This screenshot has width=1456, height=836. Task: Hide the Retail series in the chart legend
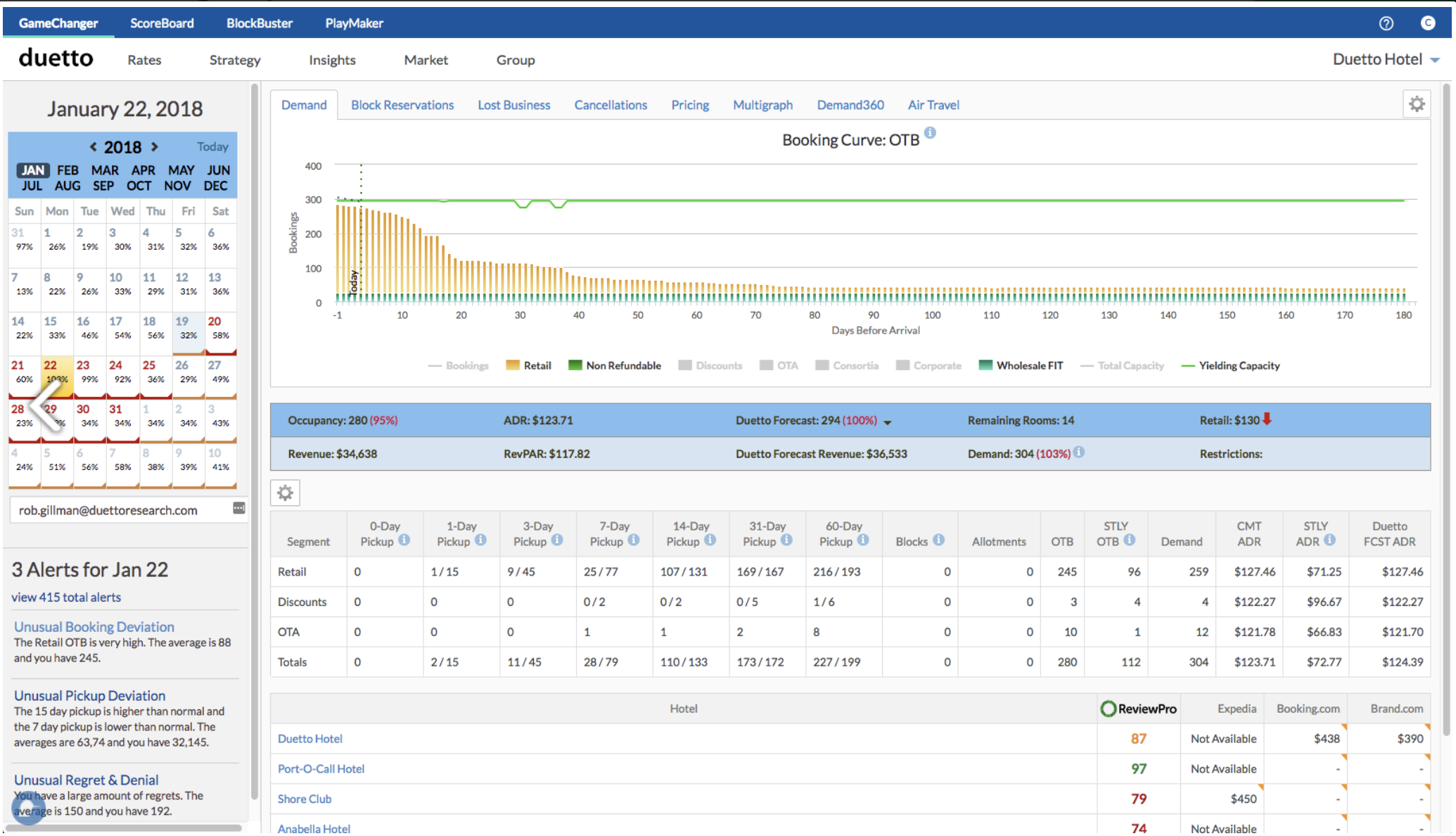tap(538, 365)
